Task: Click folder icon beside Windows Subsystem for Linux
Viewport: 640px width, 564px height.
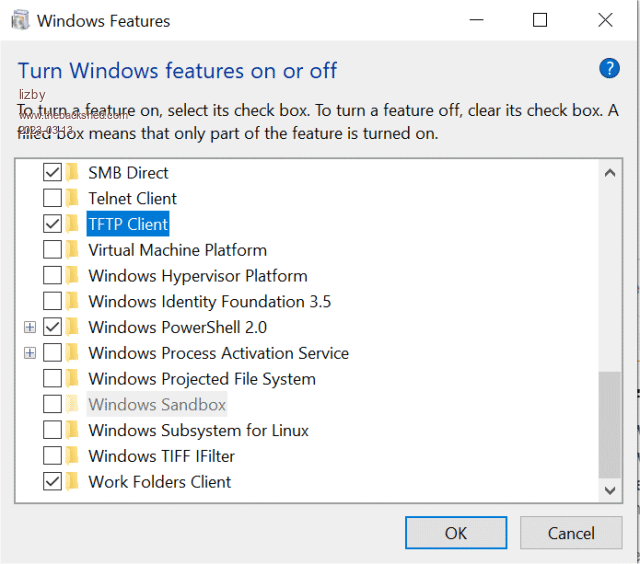Action: (x=73, y=430)
